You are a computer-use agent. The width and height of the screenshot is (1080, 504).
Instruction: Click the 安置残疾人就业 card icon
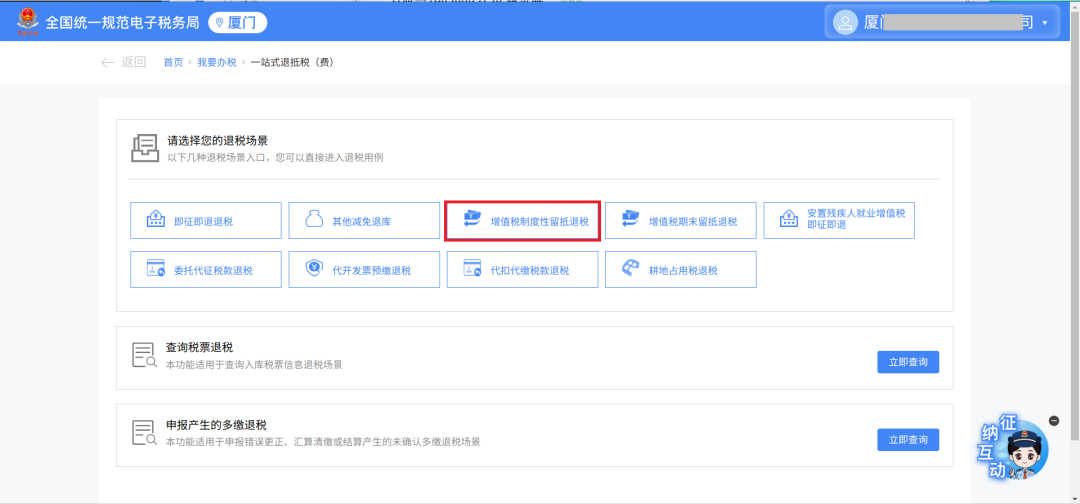coord(789,220)
